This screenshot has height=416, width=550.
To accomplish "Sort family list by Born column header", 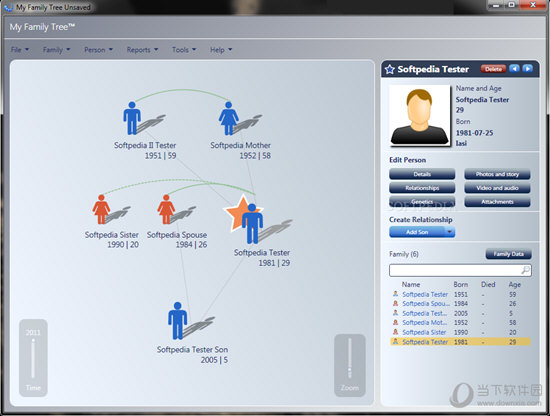I will click(461, 284).
